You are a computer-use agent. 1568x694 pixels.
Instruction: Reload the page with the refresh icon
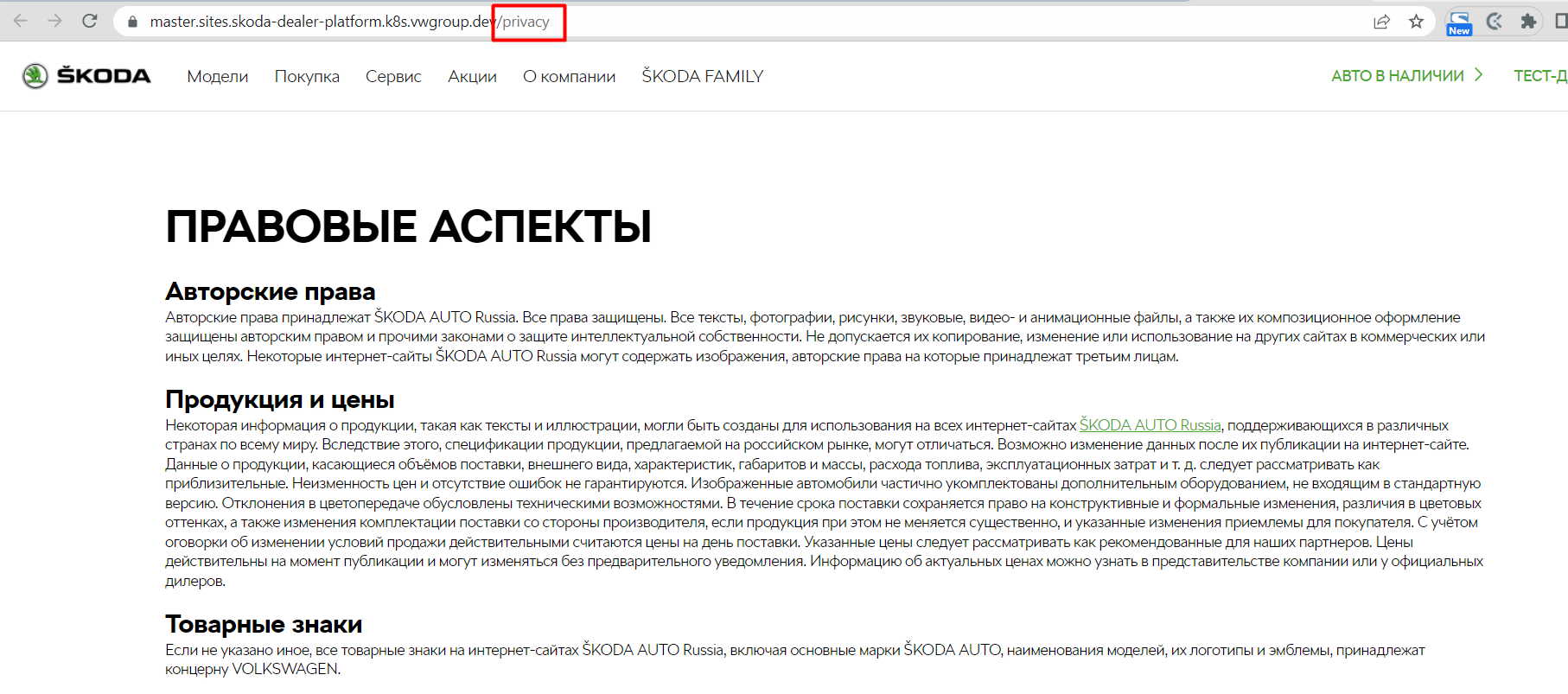point(89,21)
